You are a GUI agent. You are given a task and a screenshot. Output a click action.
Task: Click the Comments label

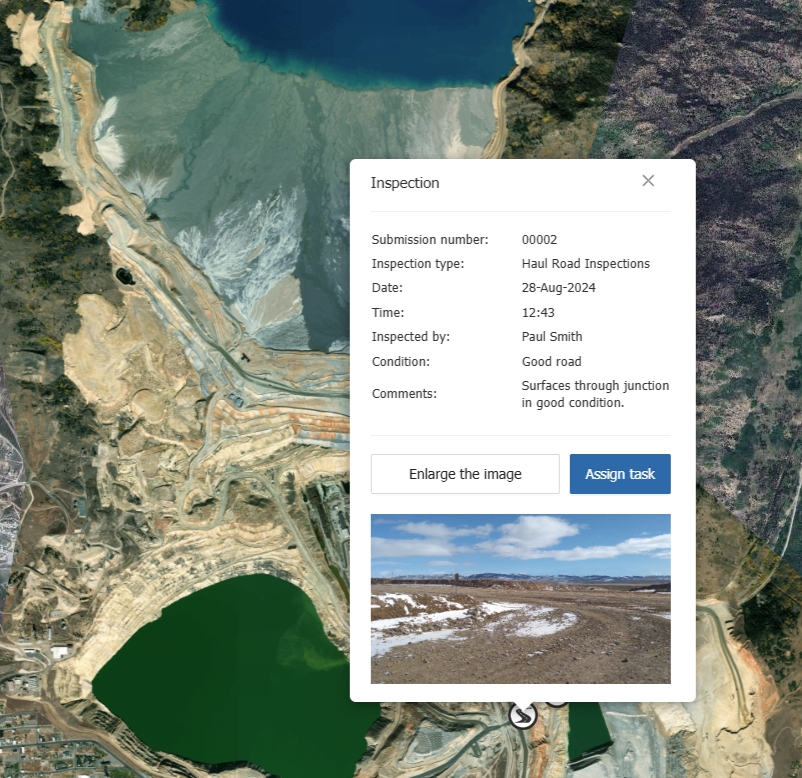pos(404,393)
